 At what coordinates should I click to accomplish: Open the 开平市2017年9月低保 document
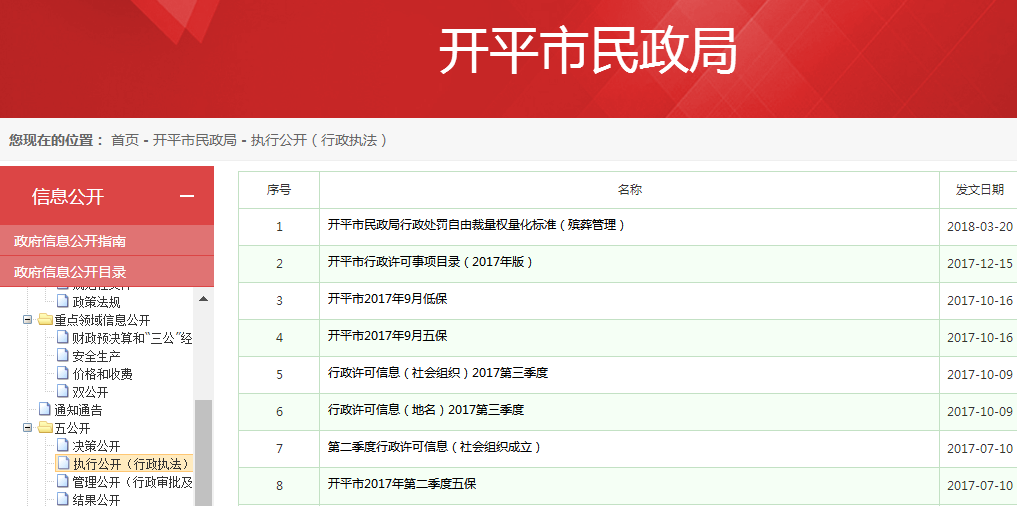click(387, 299)
